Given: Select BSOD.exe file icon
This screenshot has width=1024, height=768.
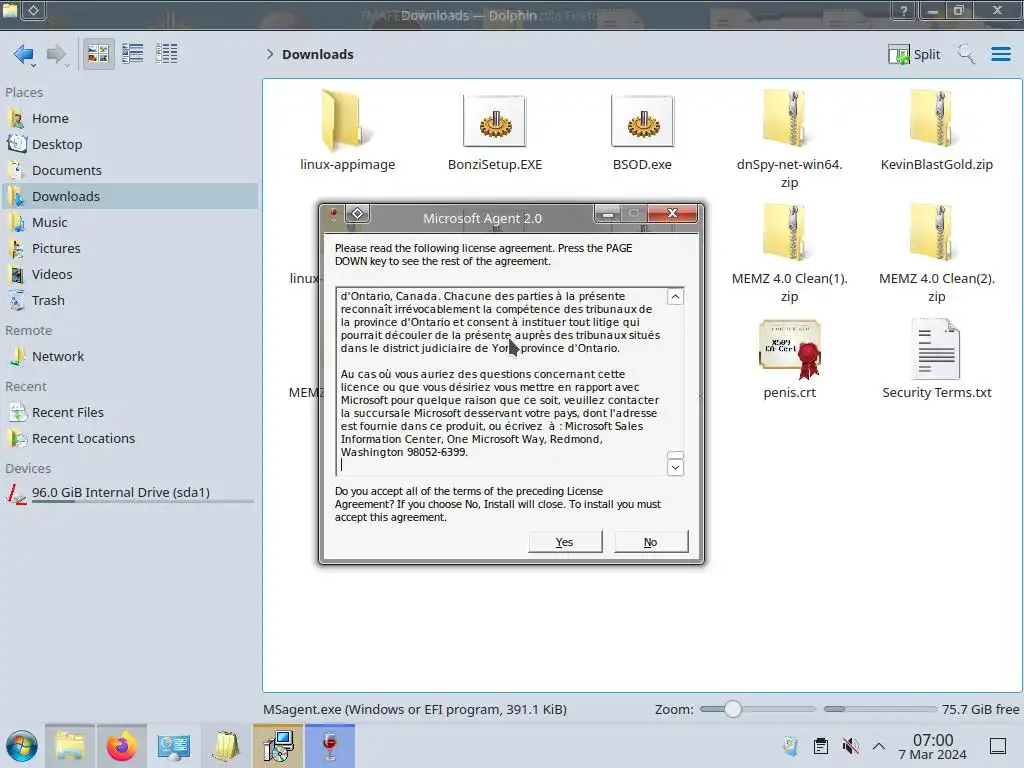Looking at the screenshot, I should click(642, 121).
